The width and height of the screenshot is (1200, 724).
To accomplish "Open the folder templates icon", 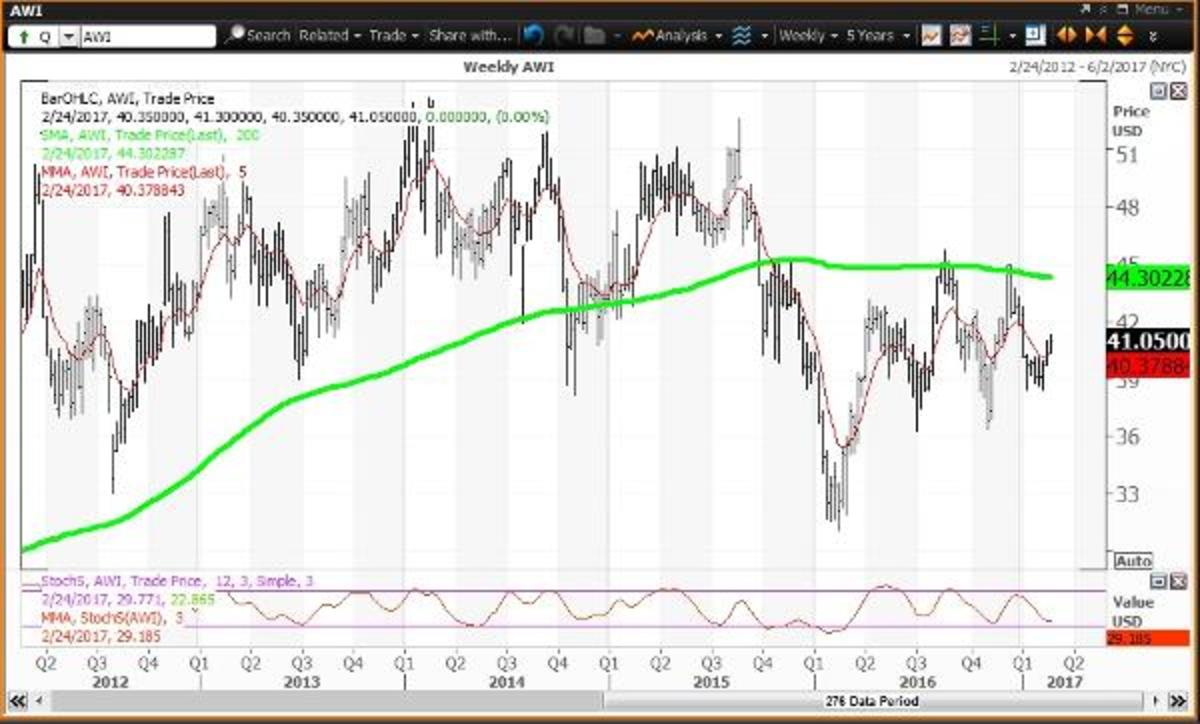I will click(x=595, y=36).
